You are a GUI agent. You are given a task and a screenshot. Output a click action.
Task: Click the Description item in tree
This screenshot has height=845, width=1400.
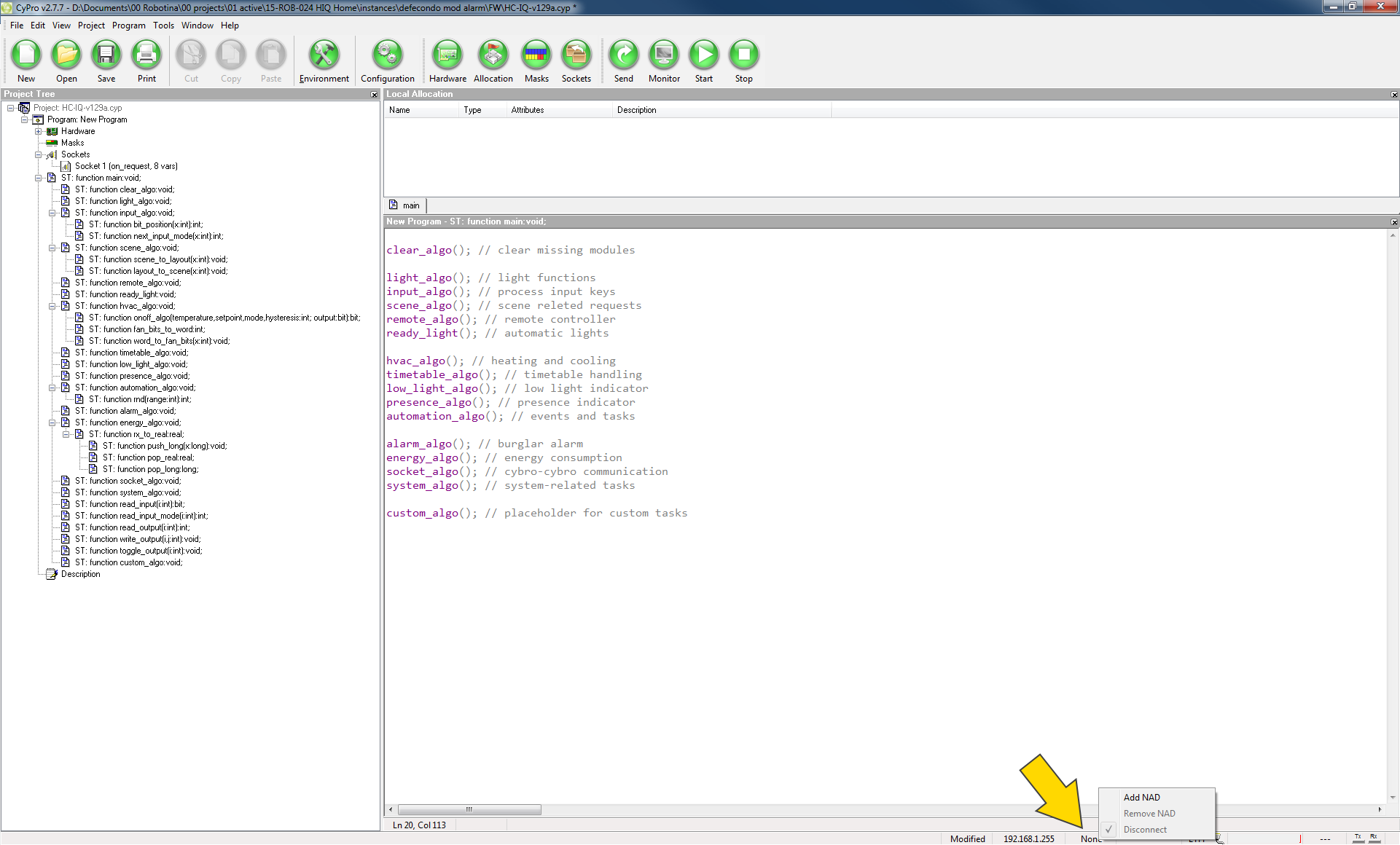pyautogui.click(x=80, y=574)
